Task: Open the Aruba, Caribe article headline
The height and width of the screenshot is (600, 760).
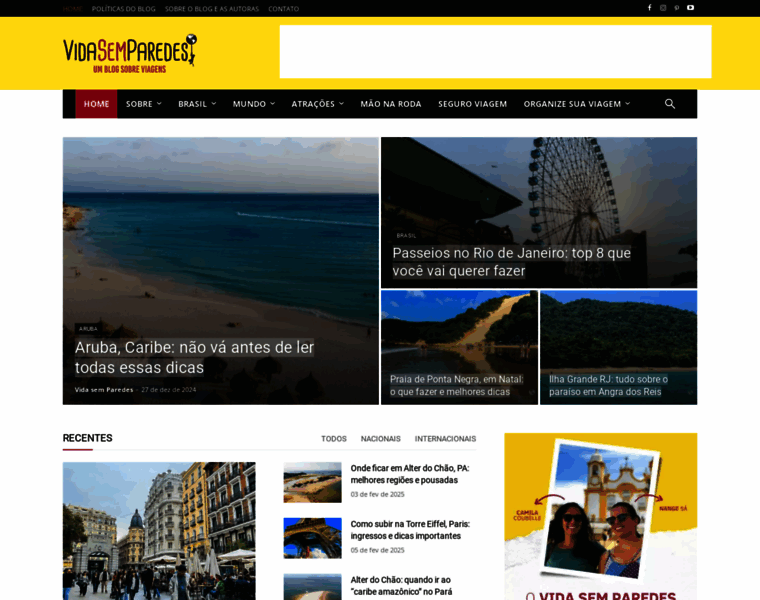Action: pyautogui.click(x=194, y=357)
